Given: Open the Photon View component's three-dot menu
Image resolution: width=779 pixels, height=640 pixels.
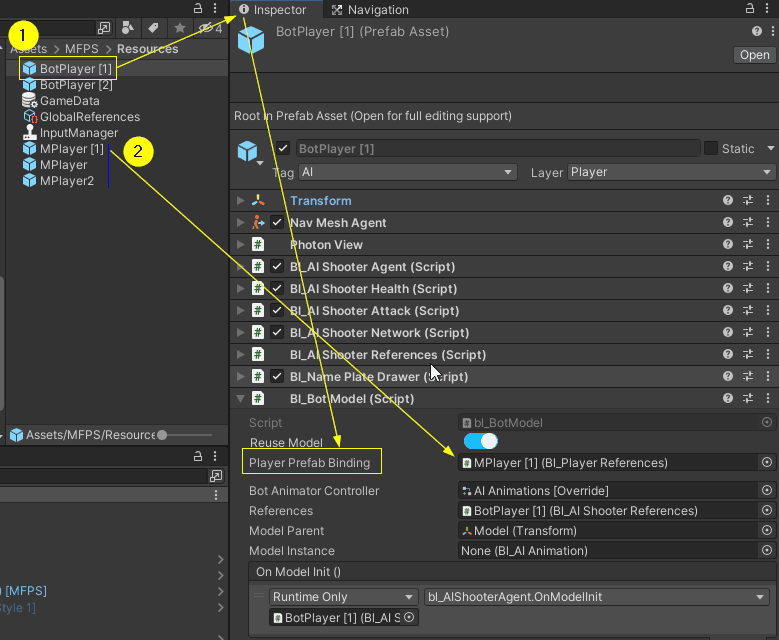Looking at the screenshot, I should (x=768, y=245).
